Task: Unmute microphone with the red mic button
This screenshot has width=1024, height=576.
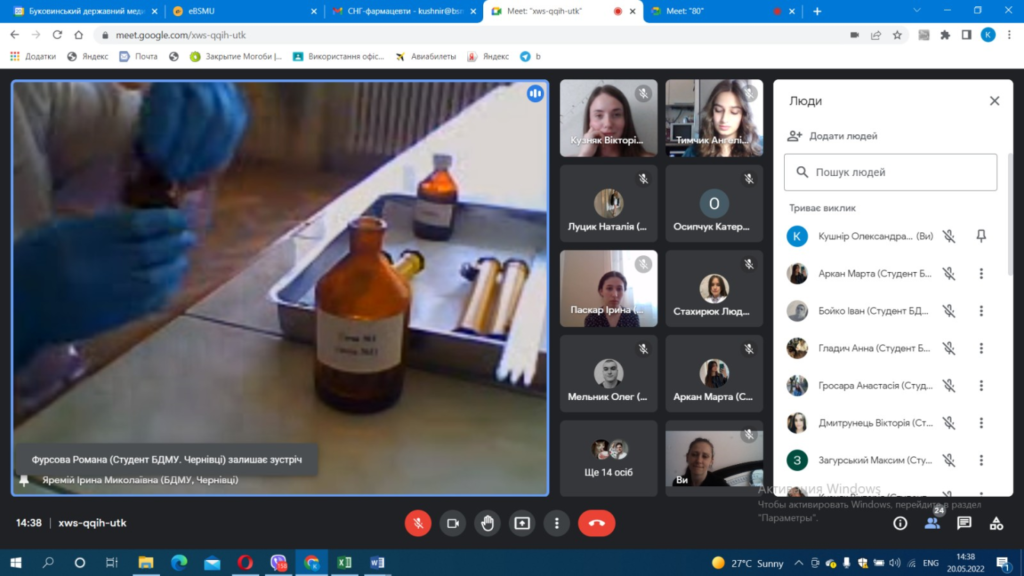Action: pos(418,523)
